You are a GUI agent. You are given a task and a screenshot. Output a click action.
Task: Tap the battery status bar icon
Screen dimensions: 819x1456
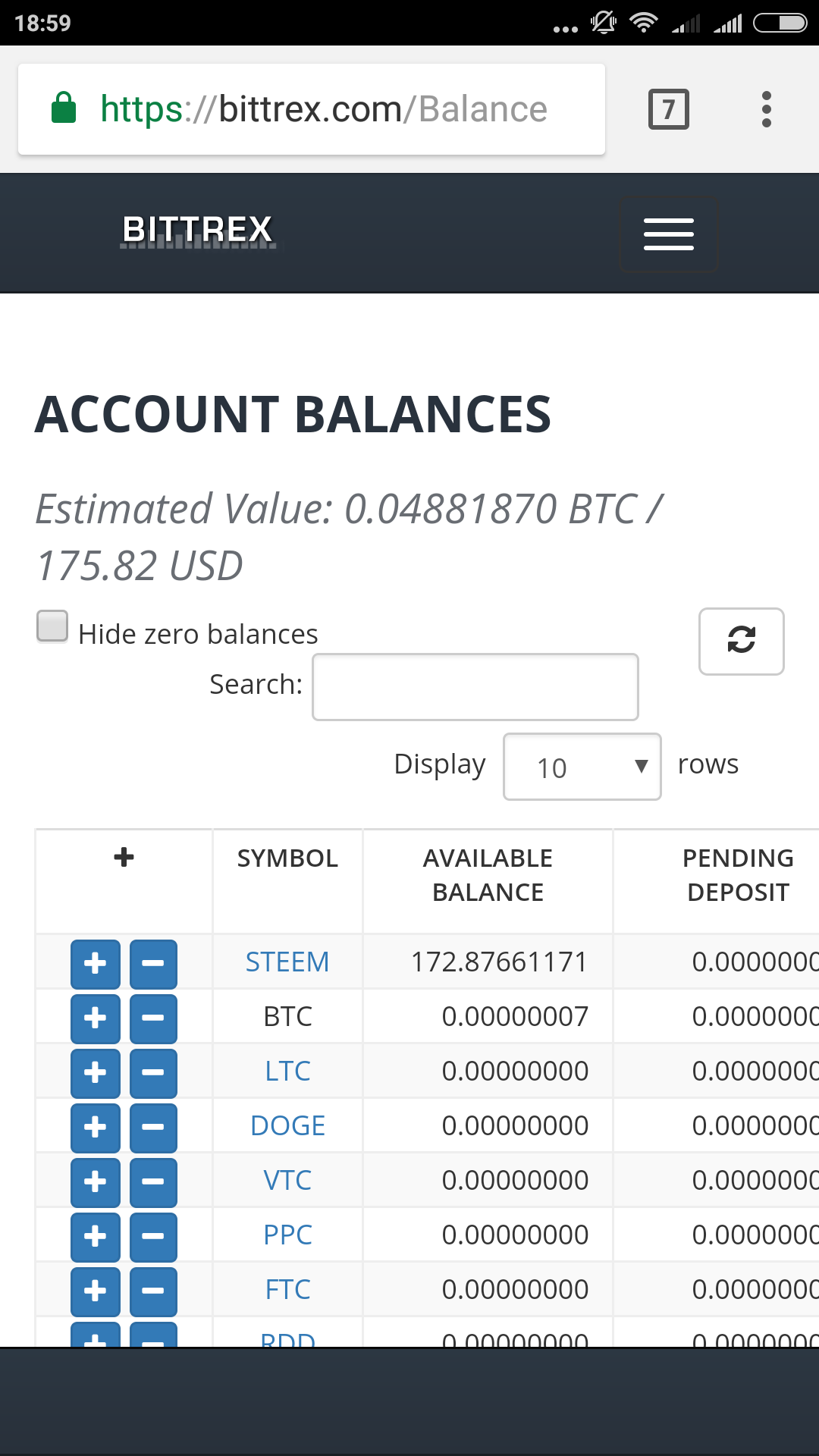[x=780, y=24]
